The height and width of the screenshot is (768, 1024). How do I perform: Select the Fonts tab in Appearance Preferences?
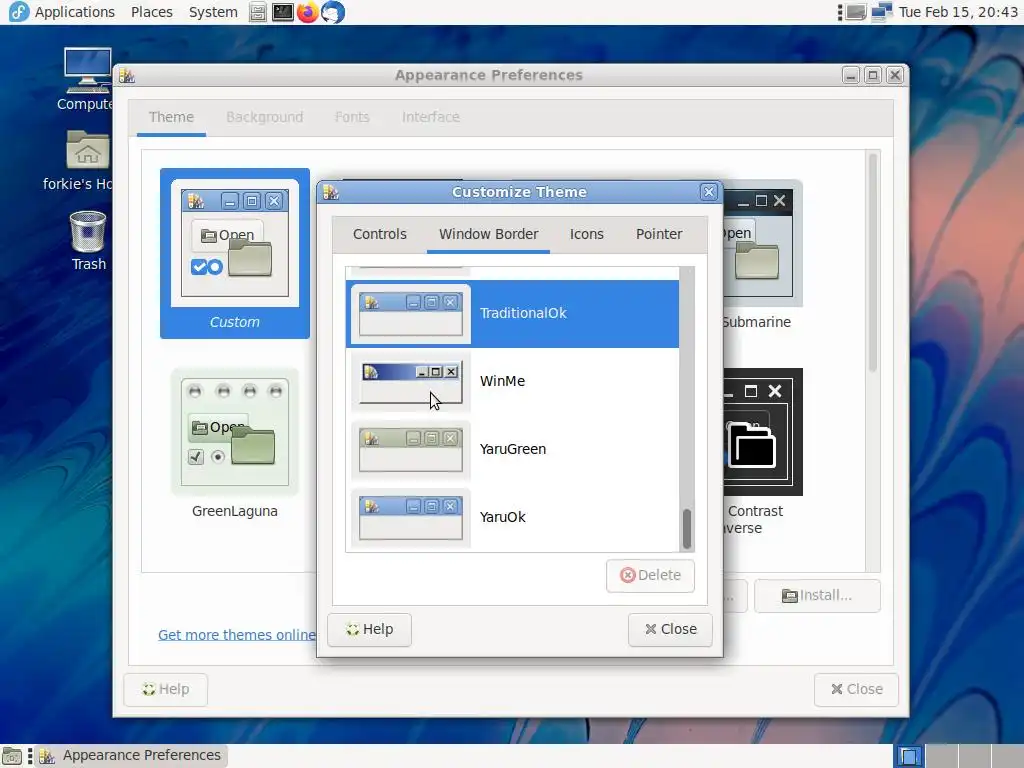(x=352, y=117)
